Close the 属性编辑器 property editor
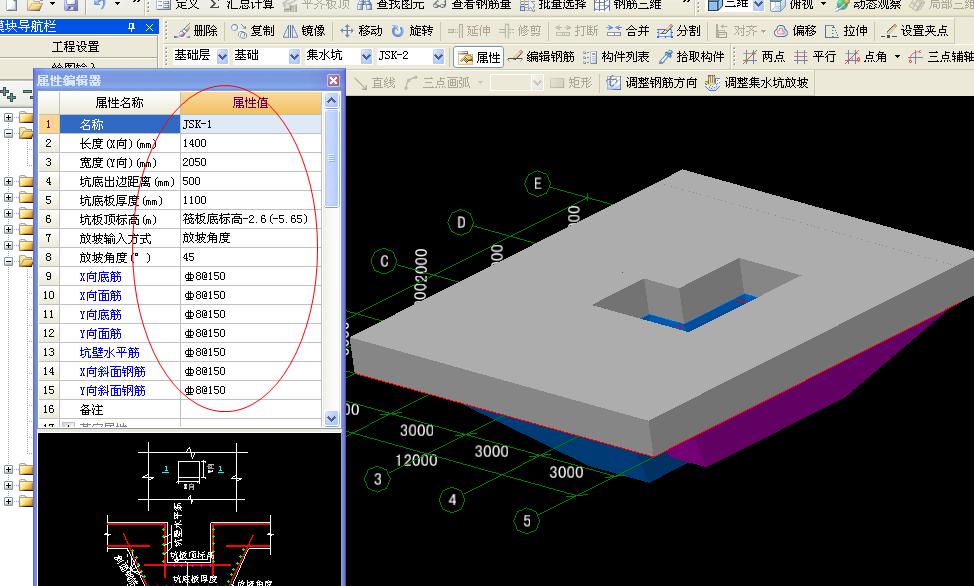 [x=334, y=80]
